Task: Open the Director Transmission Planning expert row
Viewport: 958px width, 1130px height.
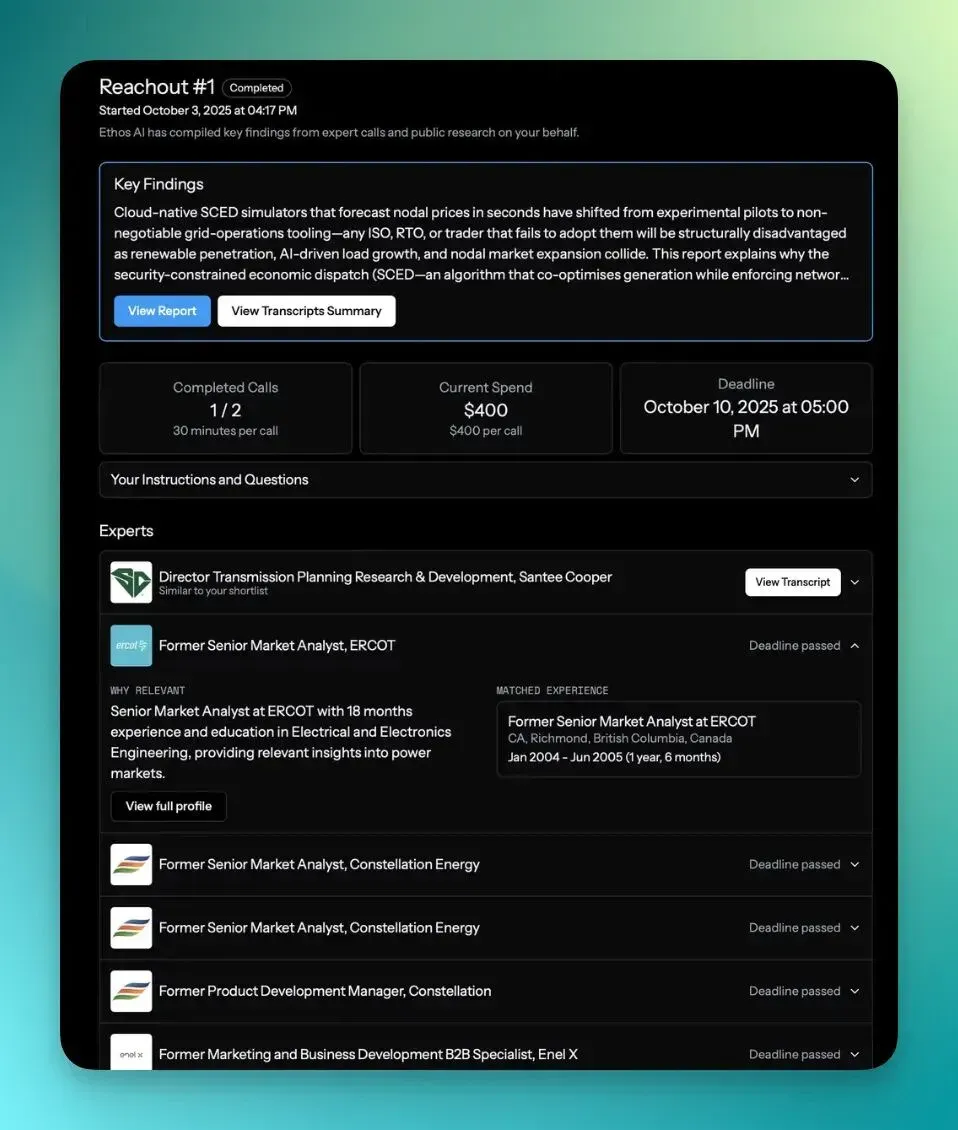Action: 486,582
